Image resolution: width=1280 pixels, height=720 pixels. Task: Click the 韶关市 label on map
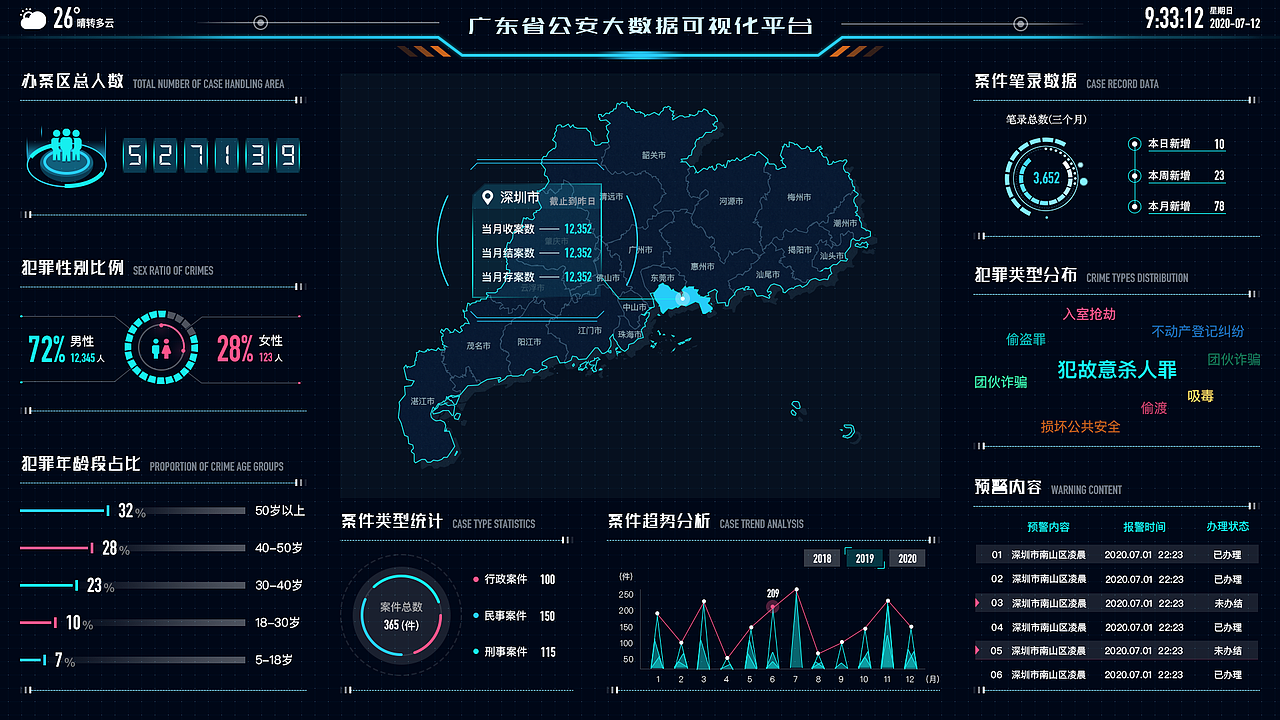pos(654,155)
